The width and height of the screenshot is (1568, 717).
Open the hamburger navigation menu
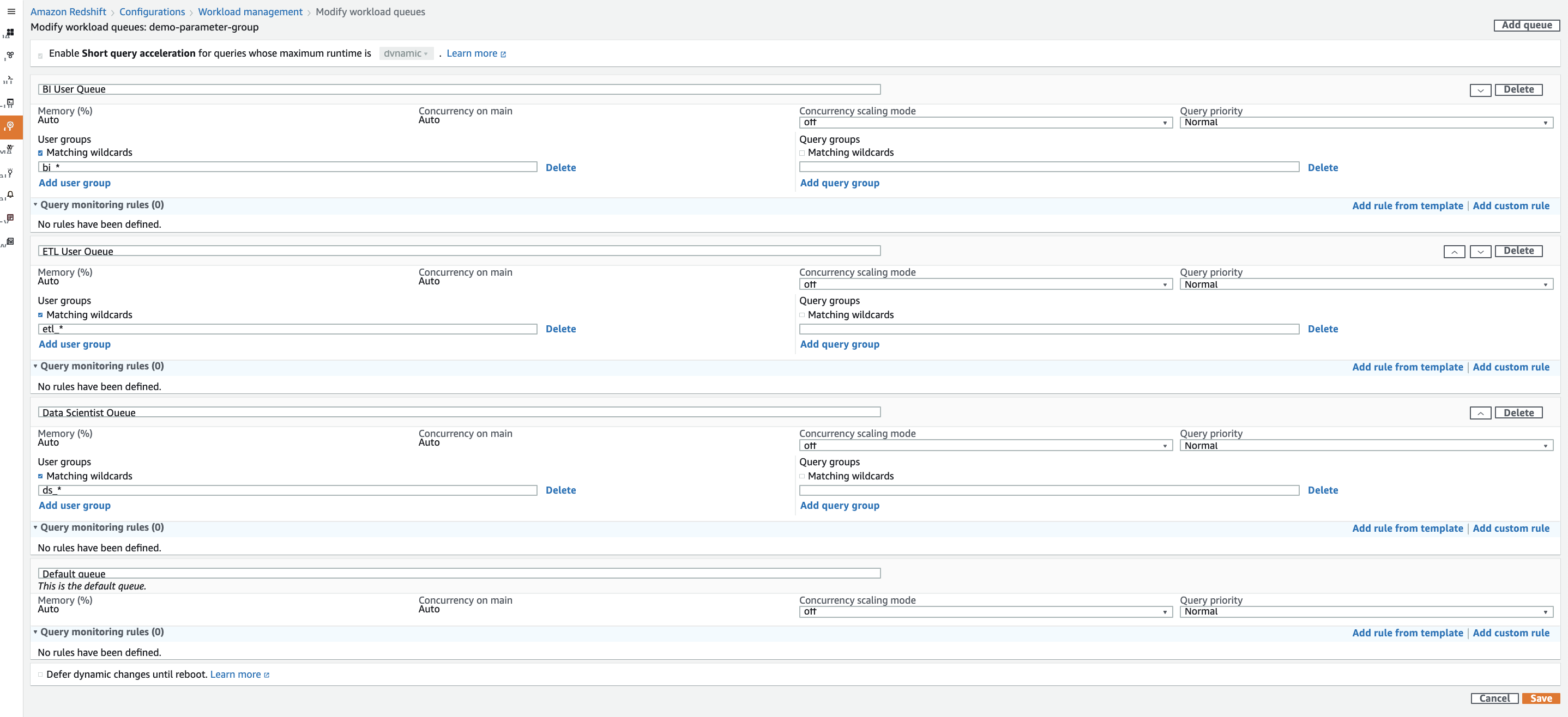(11, 11)
